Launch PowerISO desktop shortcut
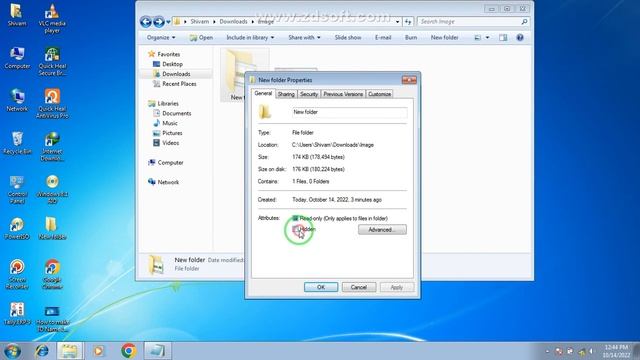The image size is (640, 360). point(17,229)
